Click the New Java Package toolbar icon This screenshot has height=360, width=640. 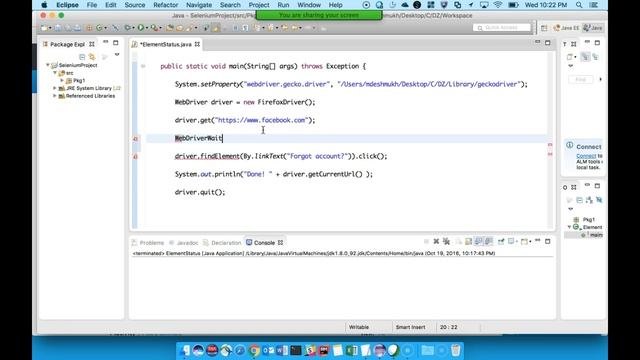point(89,28)
